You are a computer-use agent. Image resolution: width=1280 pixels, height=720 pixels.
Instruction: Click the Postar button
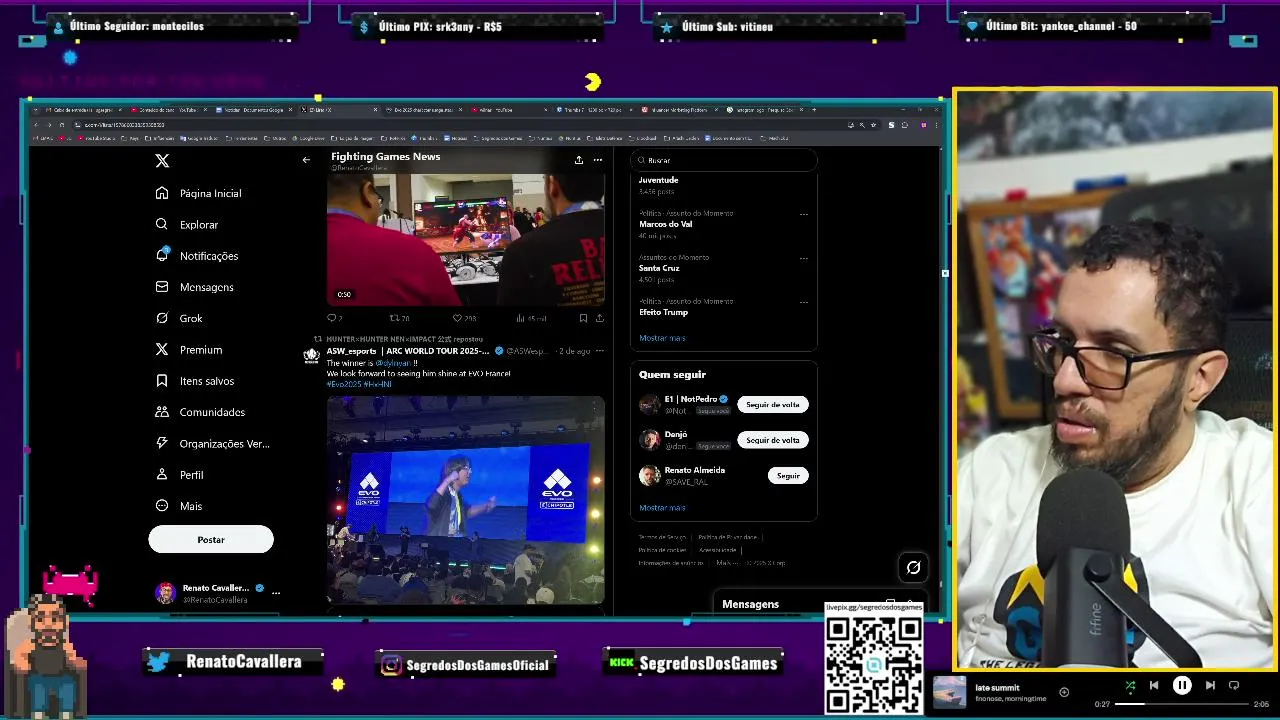tap(211, 540)
